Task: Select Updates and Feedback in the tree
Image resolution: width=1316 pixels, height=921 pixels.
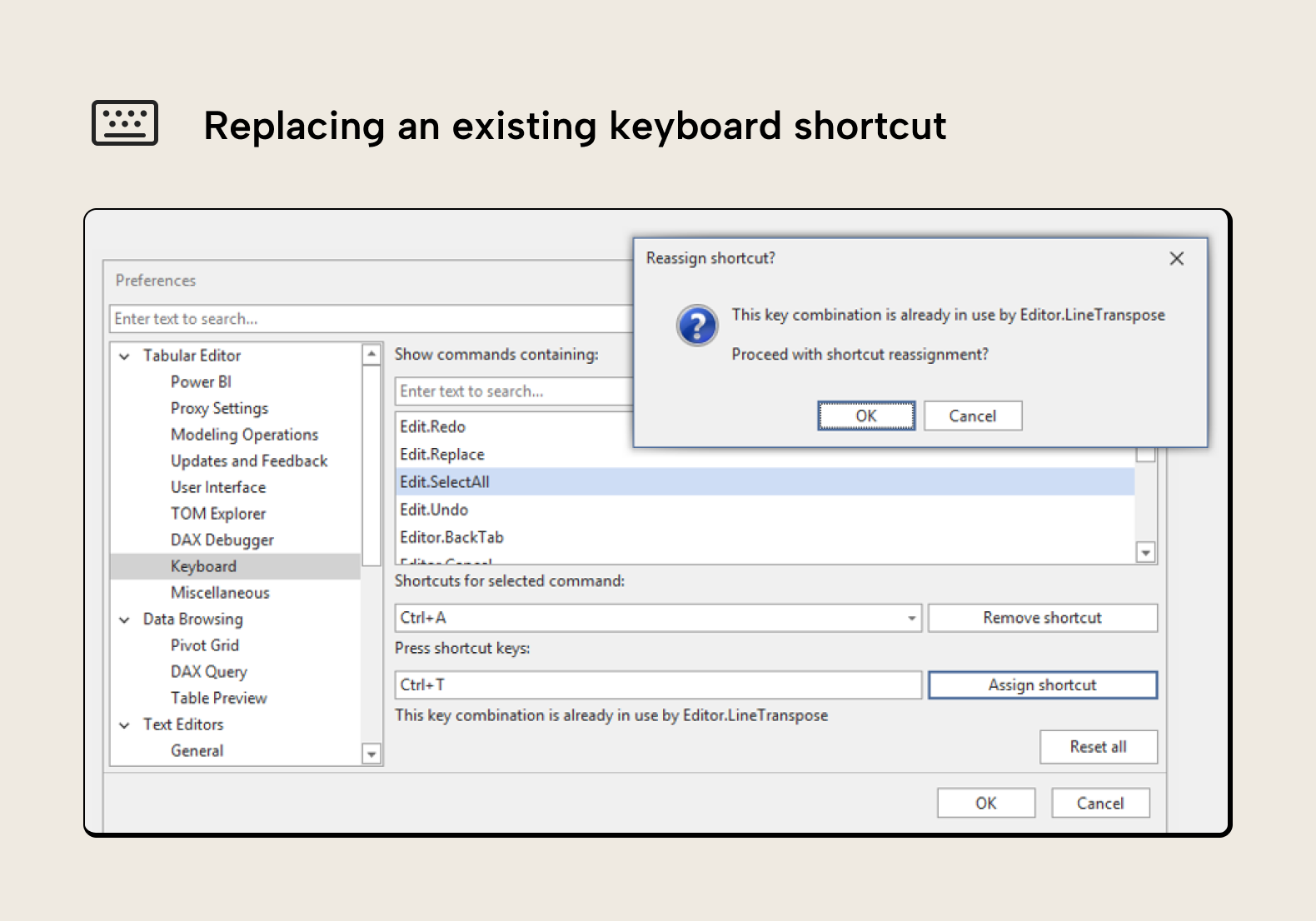Action: tap(249, 460)
